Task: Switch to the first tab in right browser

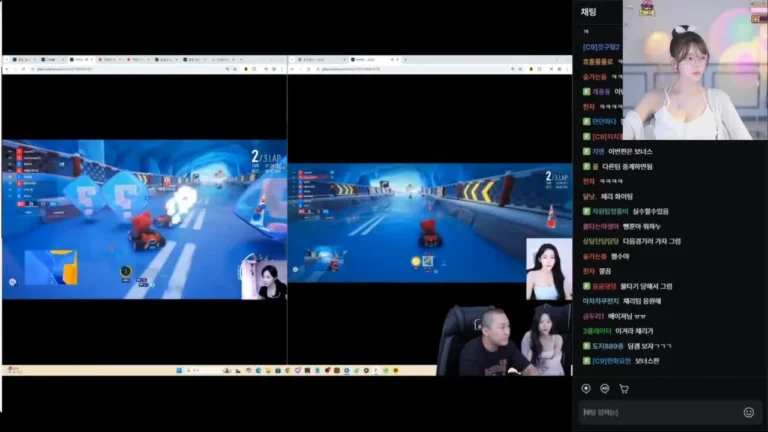Action: [x=321, y=60]
